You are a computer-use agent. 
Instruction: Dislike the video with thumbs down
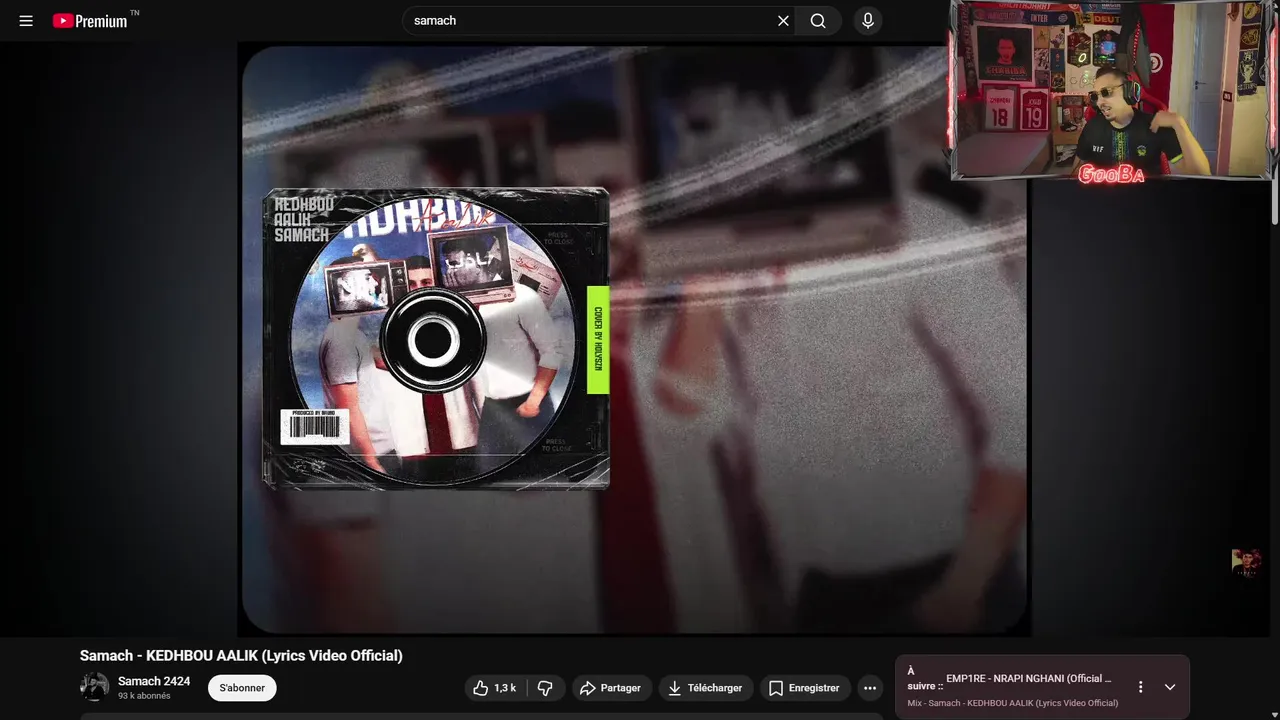click(545, 688)
